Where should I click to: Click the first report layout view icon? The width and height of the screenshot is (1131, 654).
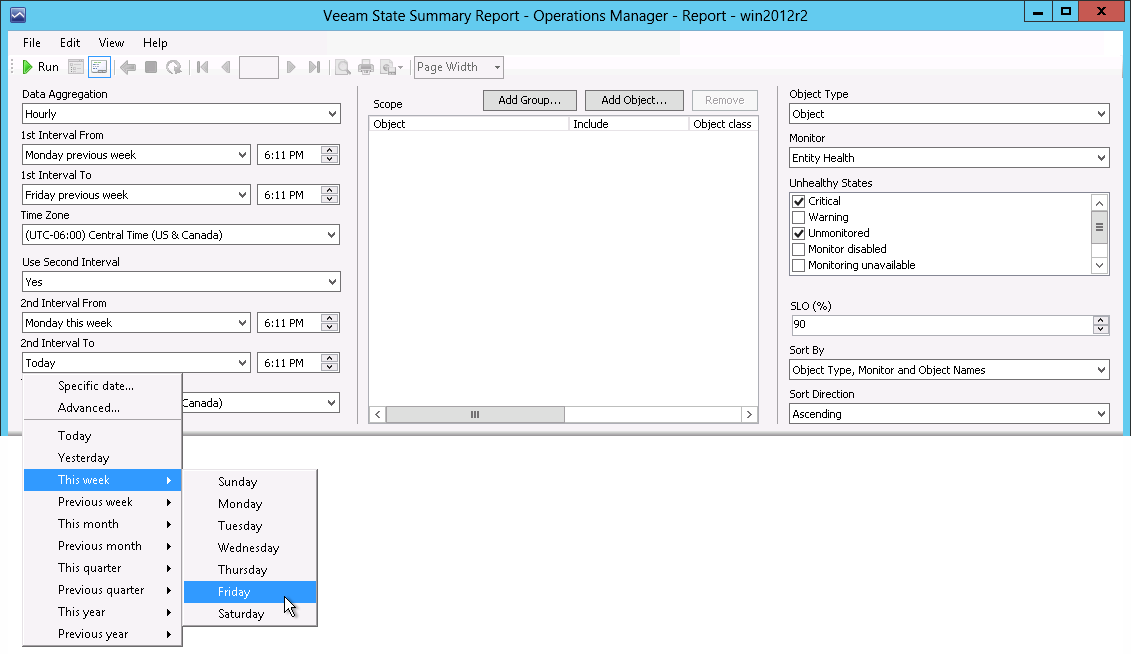tap(76, 67)
